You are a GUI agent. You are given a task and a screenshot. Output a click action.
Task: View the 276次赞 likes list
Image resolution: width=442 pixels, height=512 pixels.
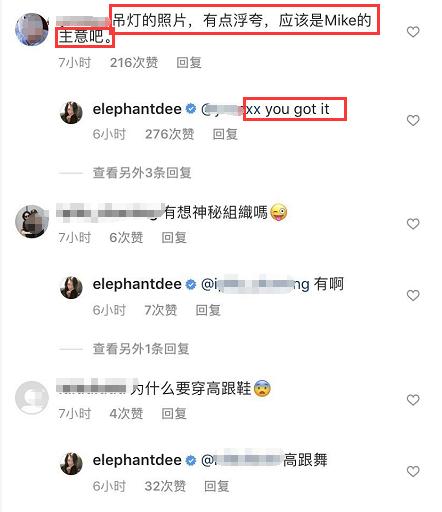click(x=169, y=134)
